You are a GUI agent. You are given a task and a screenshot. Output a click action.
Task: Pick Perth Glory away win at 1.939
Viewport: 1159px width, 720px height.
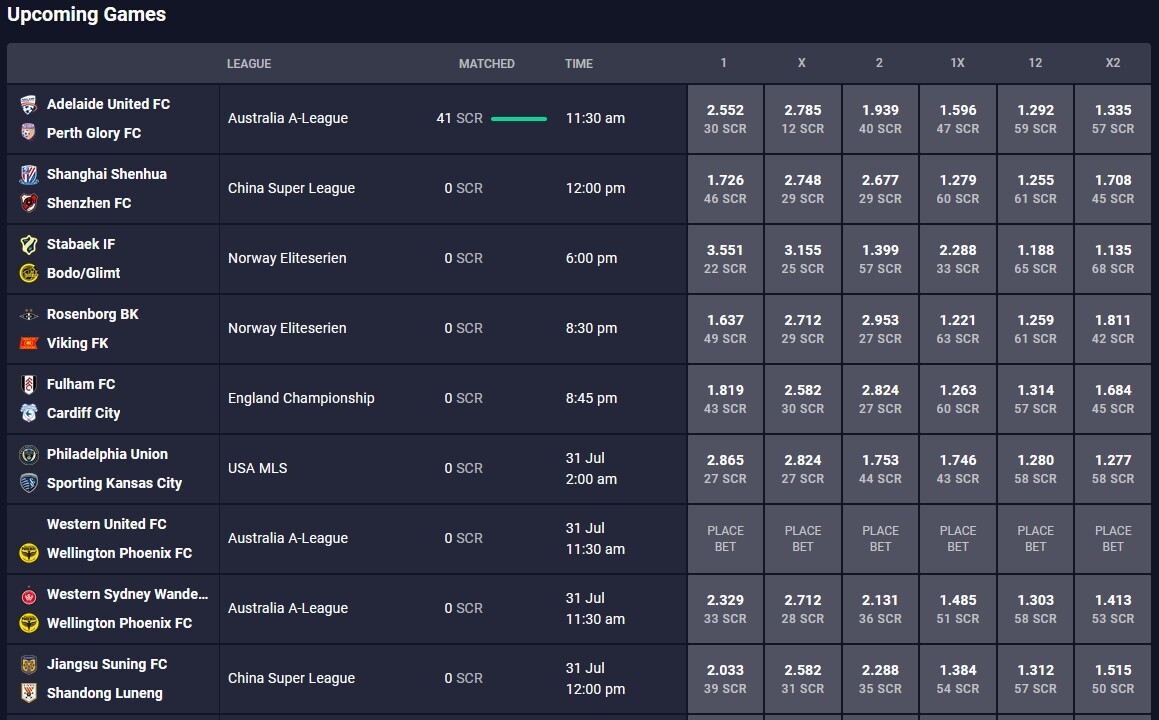pyautogui.click(x=880, y=119)
